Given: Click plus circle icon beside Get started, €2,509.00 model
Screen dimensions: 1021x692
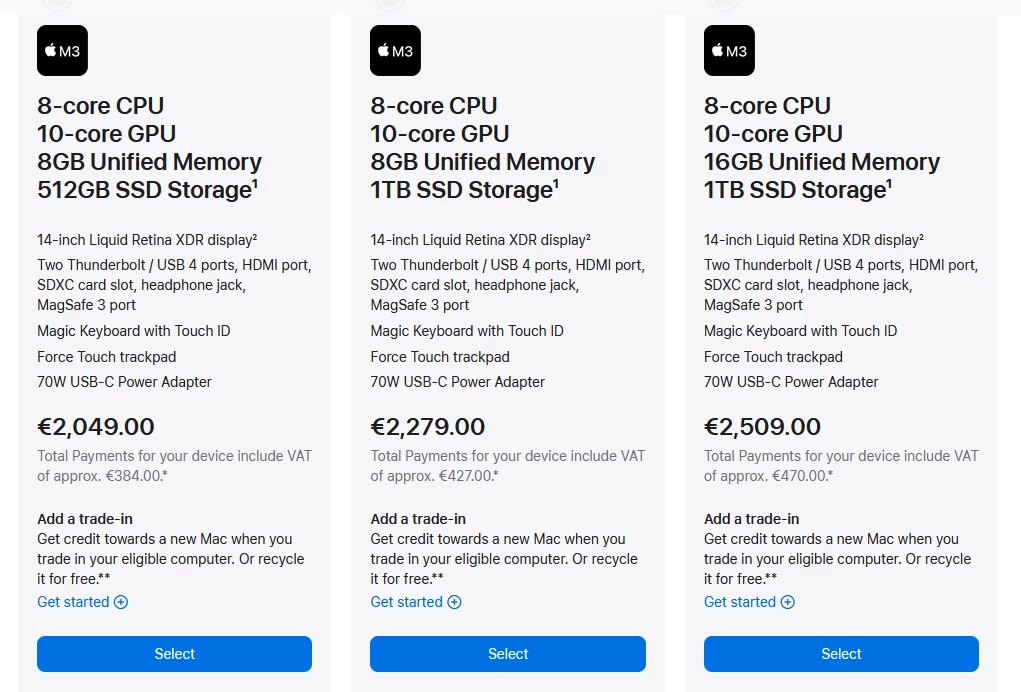Looking at the screenshot, I should click(x=788, y=602).
